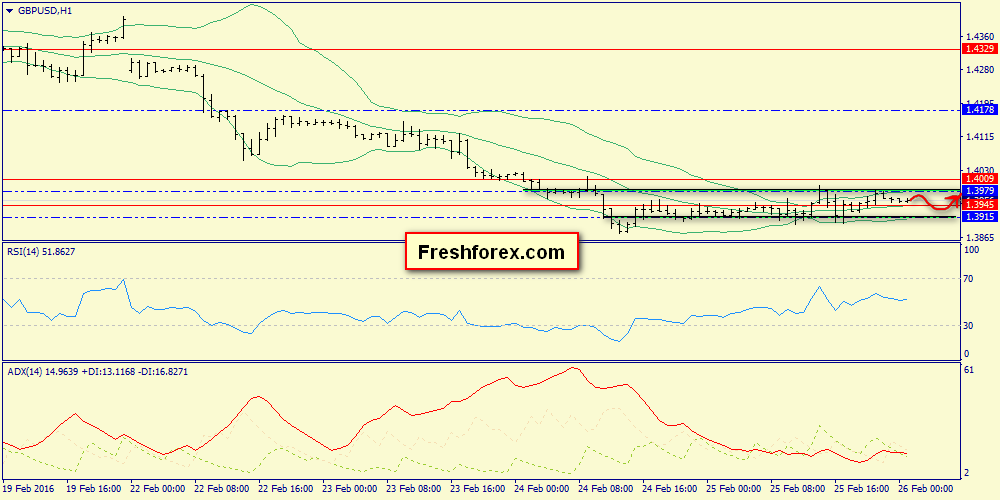Click the 26 Feb 00:00 time label
This screenshot has width=1000, height=500.
pos(925,489)
